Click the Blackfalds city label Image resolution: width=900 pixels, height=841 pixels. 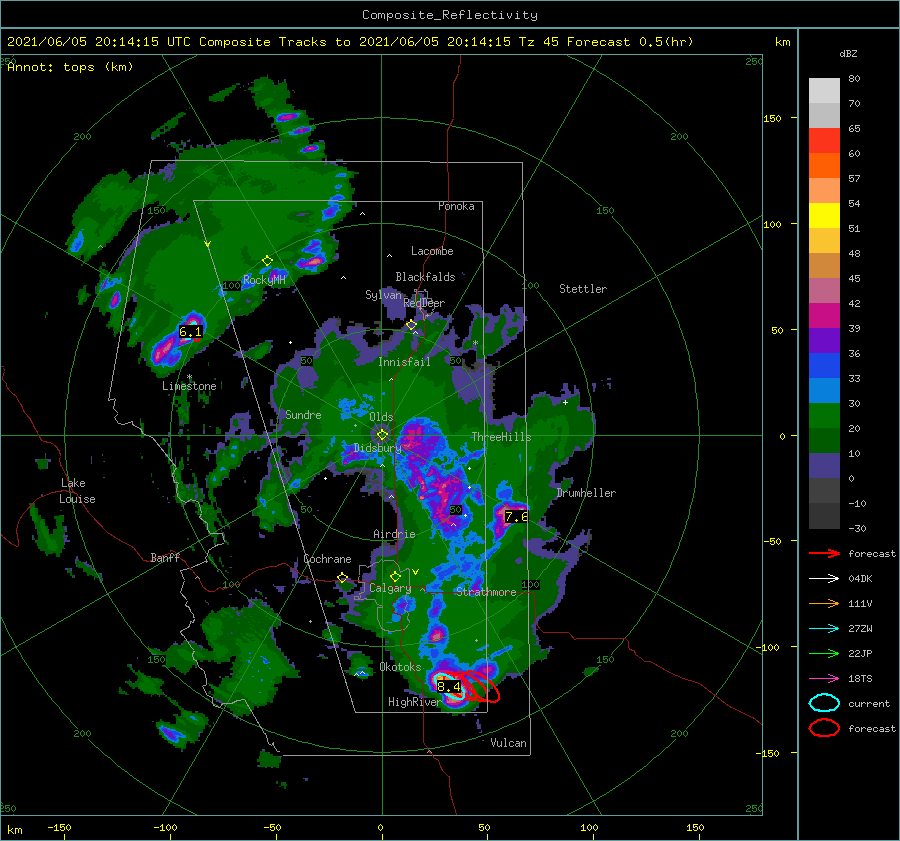pyautogui.click(x=425, y=277)
